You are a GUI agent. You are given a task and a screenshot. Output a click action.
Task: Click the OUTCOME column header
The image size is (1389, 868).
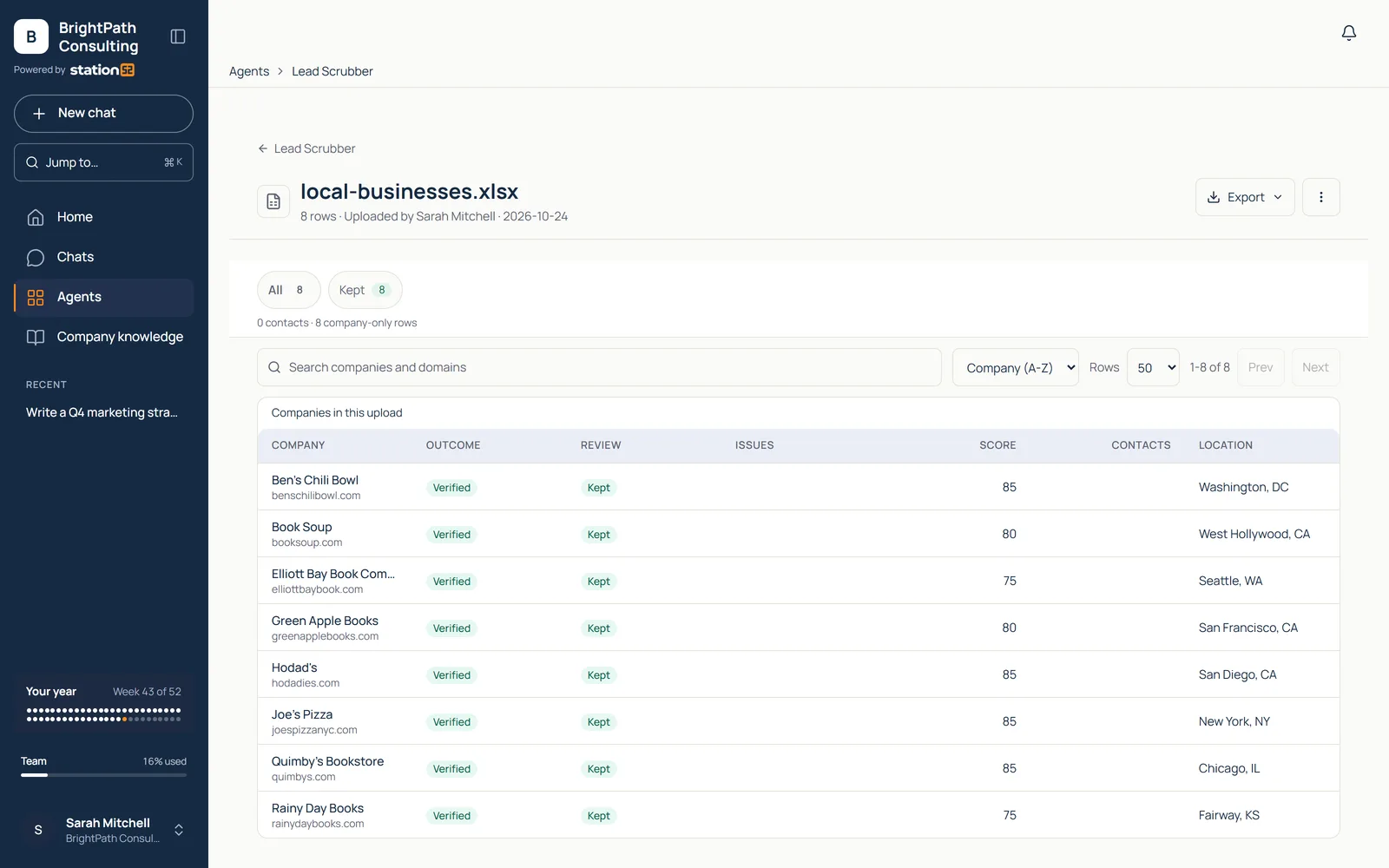pos(453,445)
